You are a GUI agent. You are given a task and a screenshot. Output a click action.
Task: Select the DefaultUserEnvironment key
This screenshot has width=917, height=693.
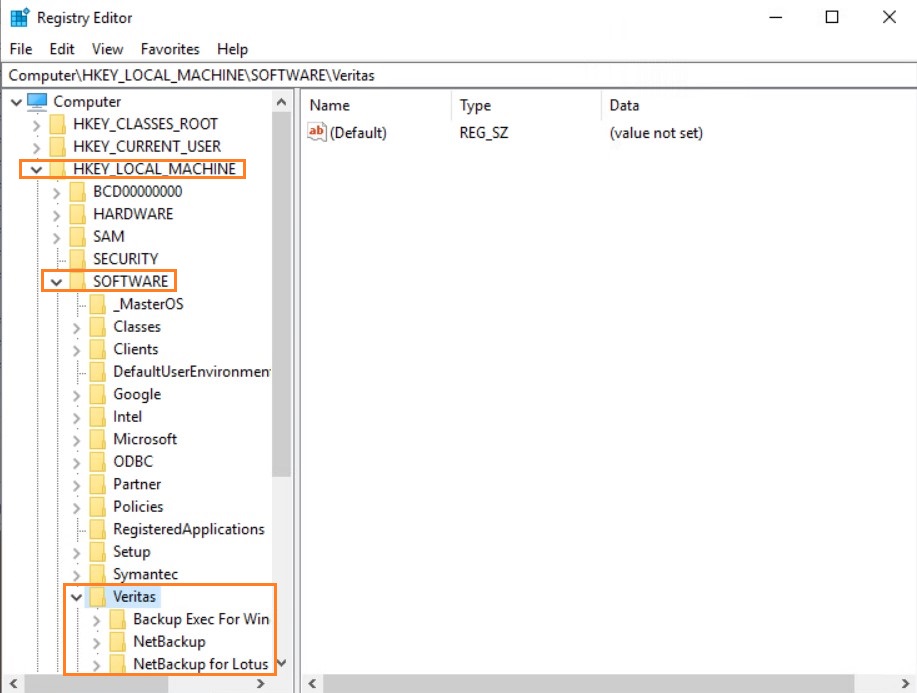pos(191,371)
